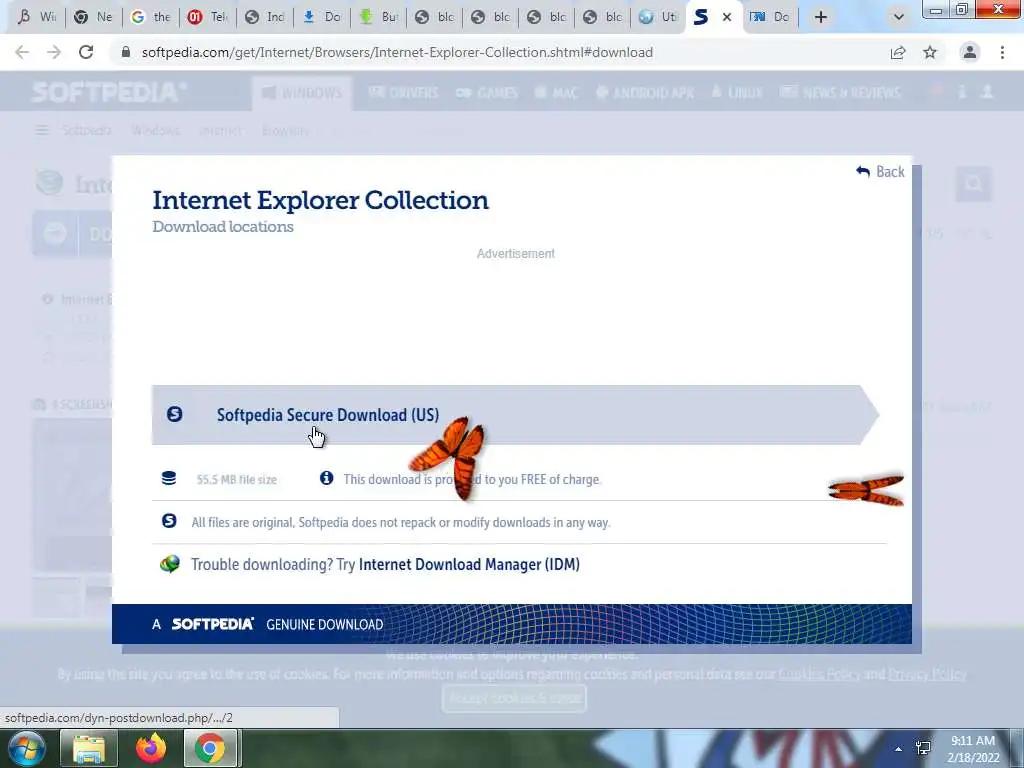Open the Privacy Policy link

927,674
